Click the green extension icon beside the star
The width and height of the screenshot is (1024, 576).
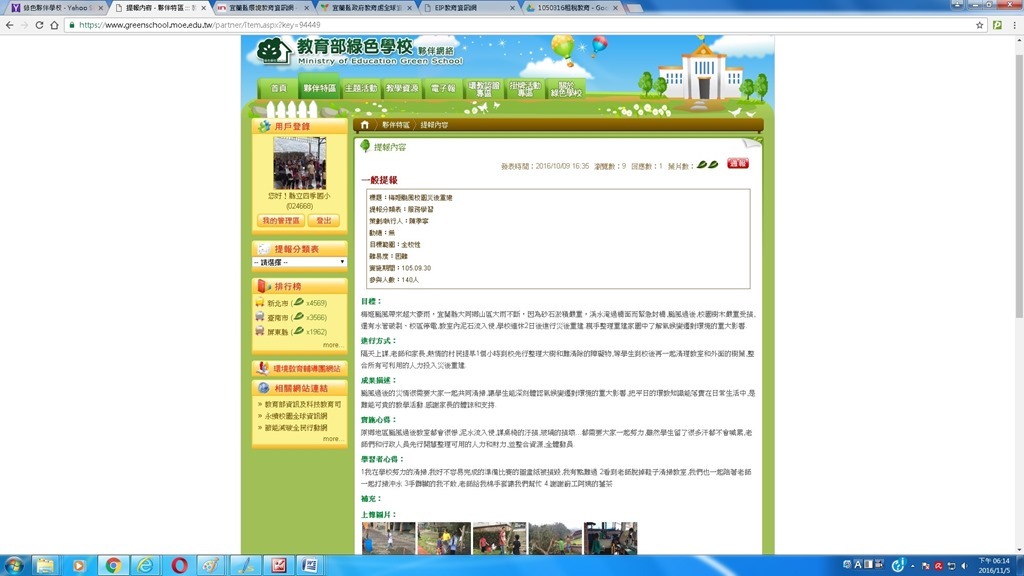coord(997,25)
